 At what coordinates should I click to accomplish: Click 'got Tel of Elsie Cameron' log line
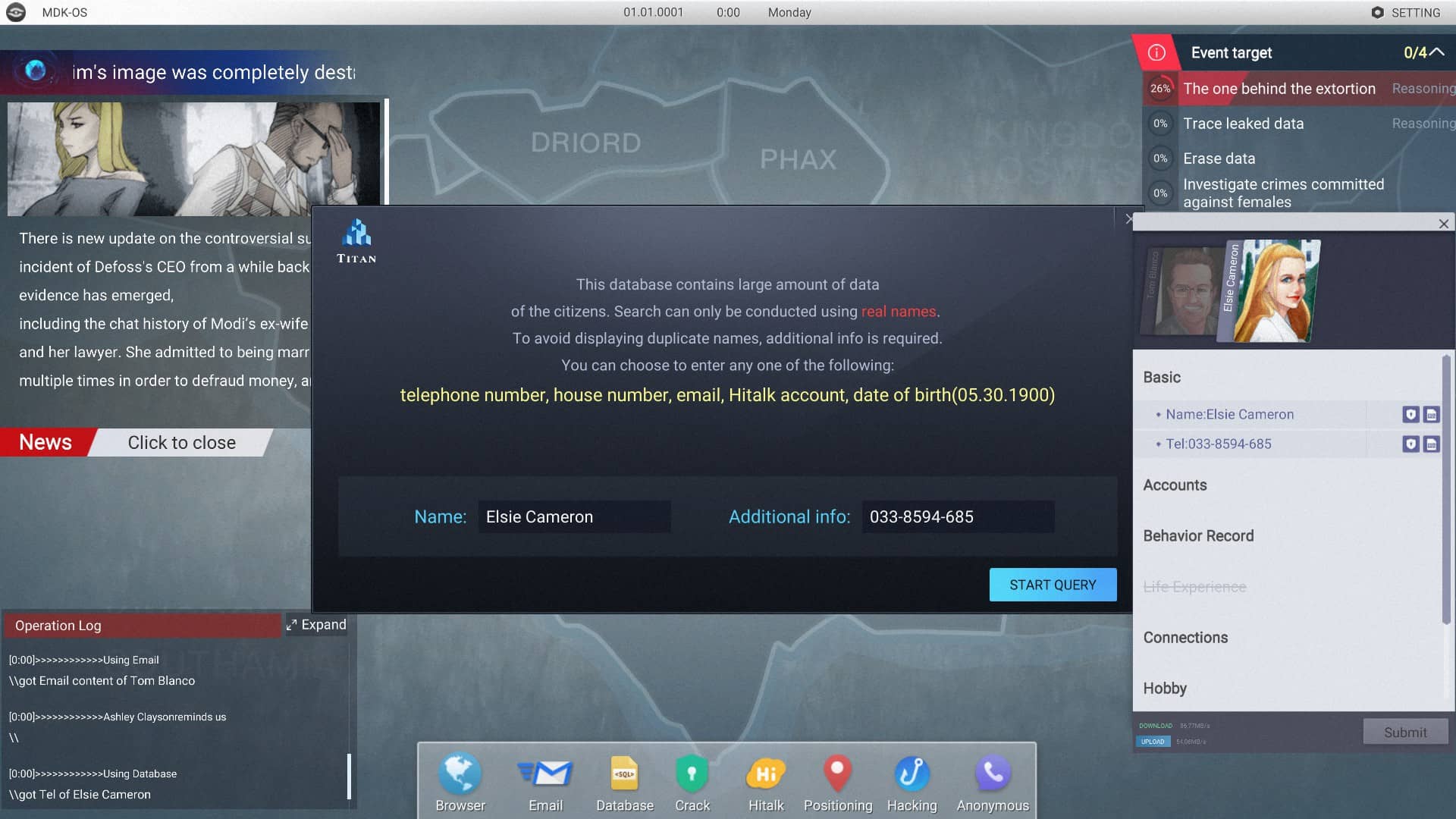pos(80,794)
